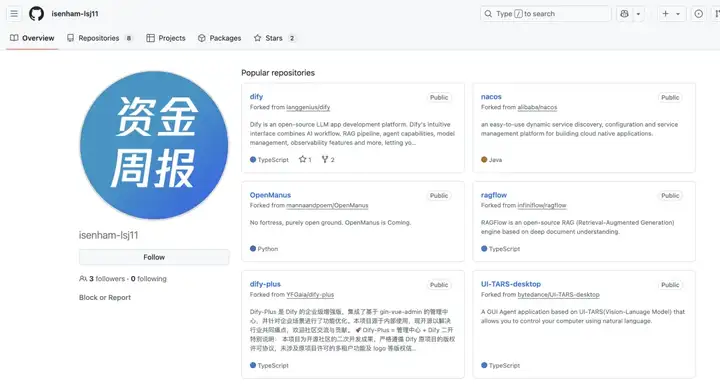The width and height of the screenshot is (720, 390).
Task: Click the Stars count badge 2
Action: pyautogui.click(x=292, y=38)
